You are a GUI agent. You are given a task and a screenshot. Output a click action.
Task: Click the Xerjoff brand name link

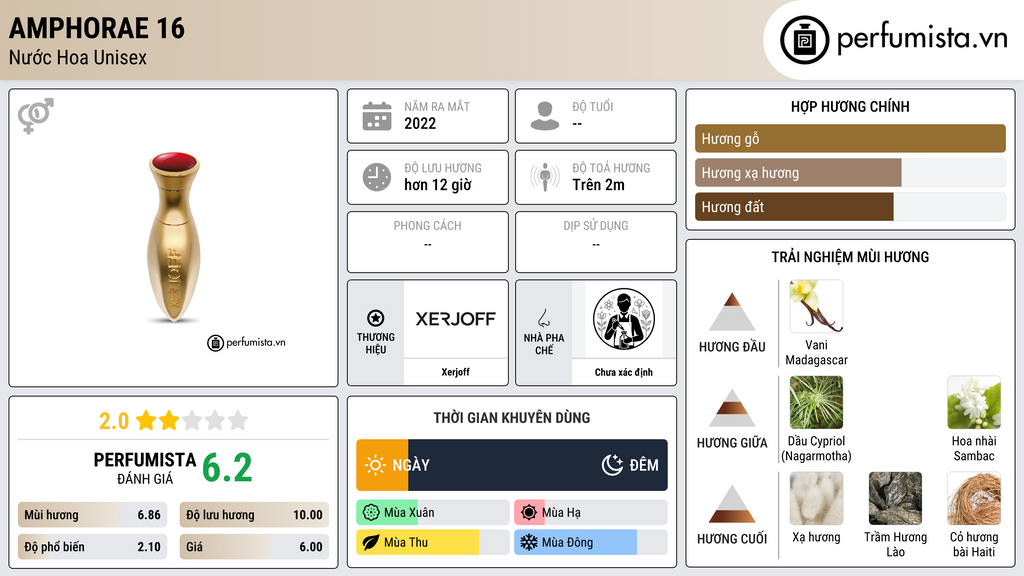[x=455, y=372]
